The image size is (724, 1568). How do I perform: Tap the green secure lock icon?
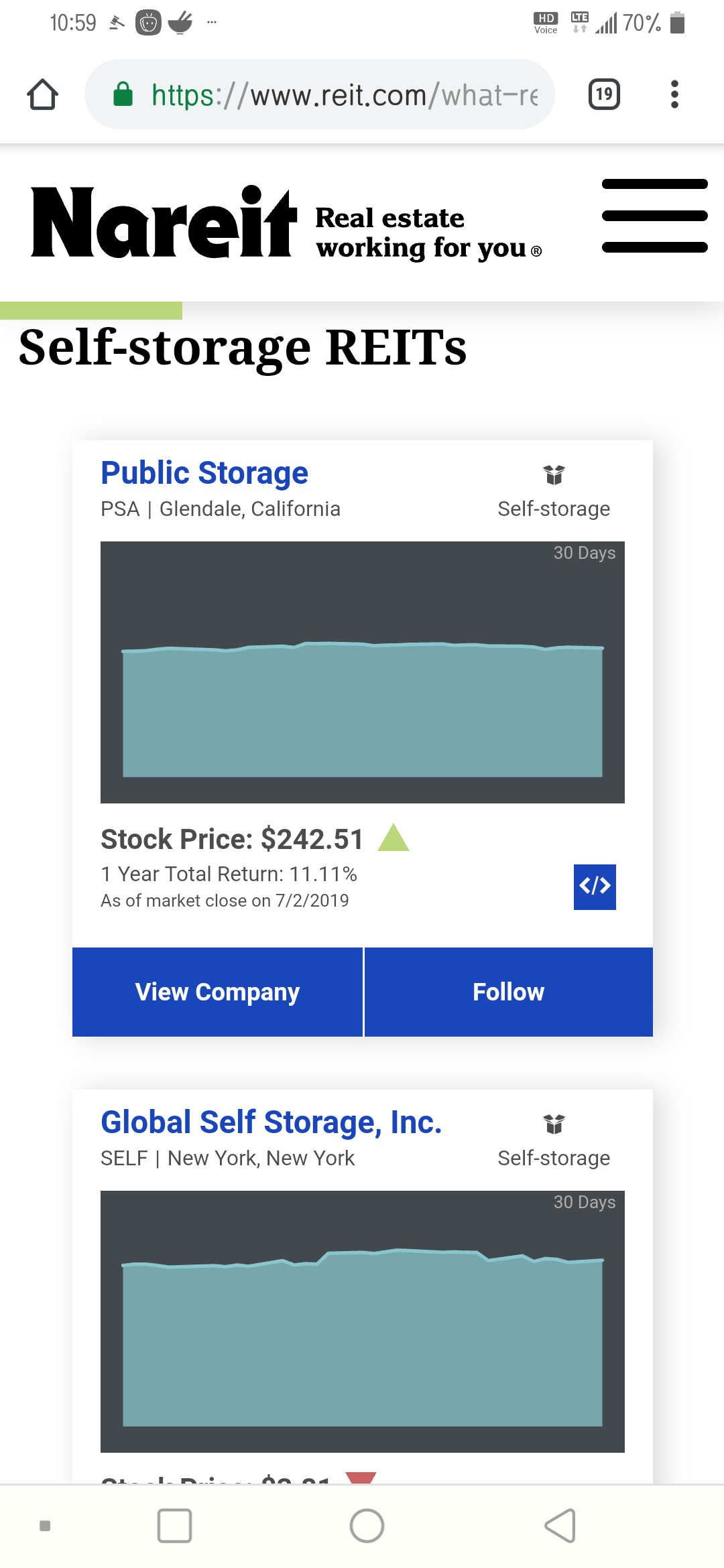123,94
